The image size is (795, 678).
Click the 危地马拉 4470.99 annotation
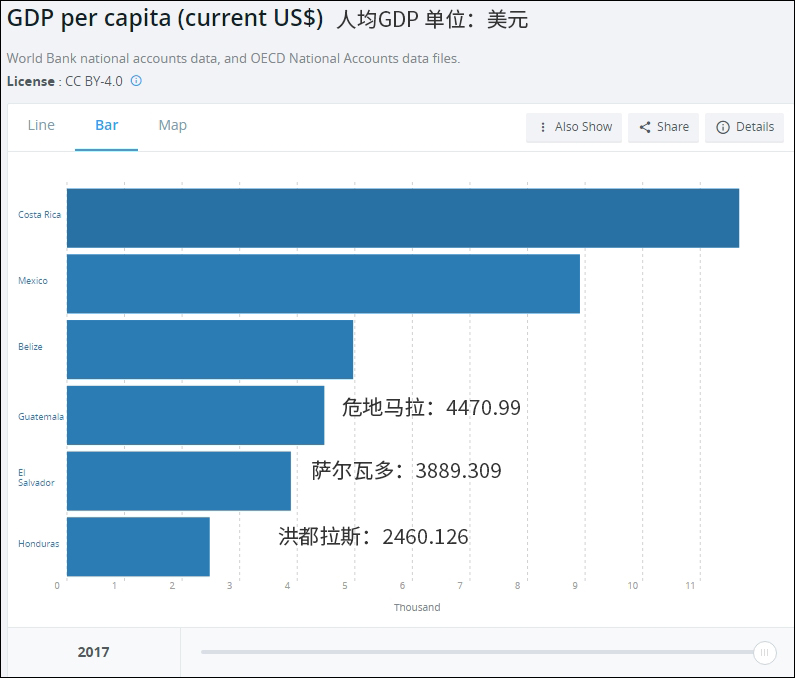coord(431,407)
